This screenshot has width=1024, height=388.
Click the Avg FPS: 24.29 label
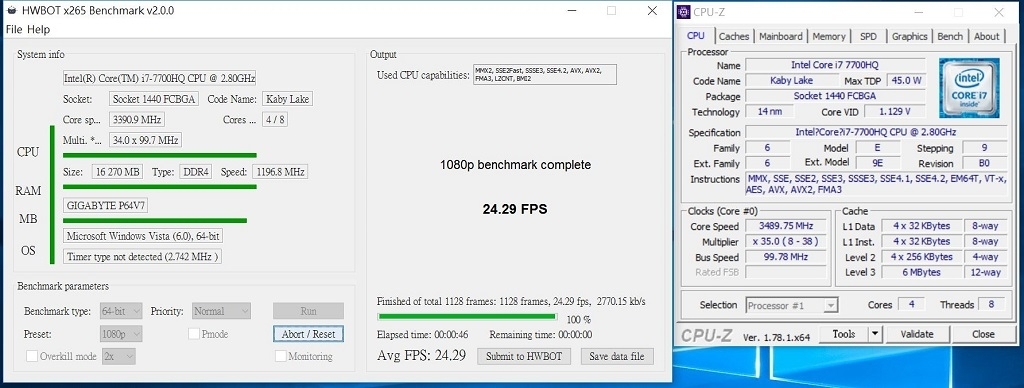(x=421, y=355)
